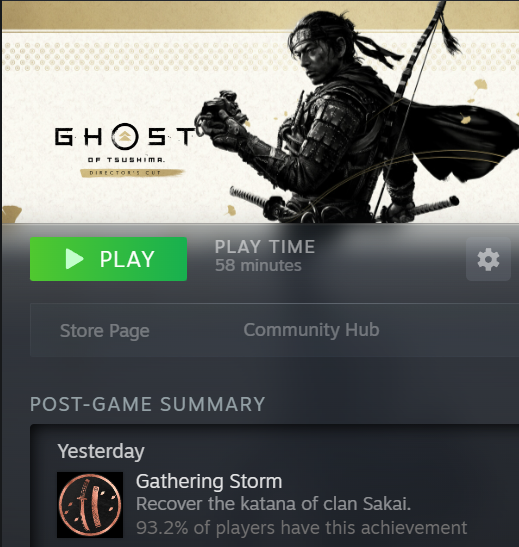Screen dimensions: 519x547
Task: Click the Gathering Storm achievement title
Action: 209,481
